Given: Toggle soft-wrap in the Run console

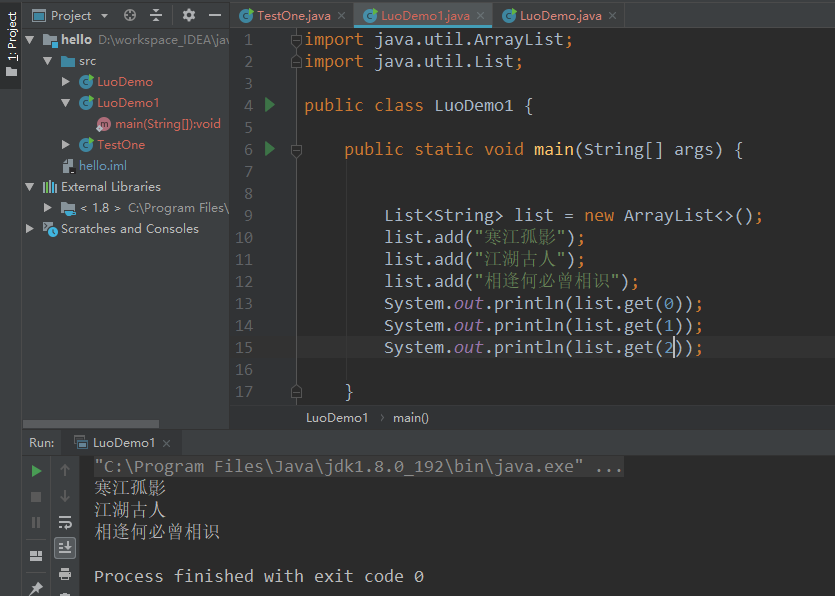Looking at the screenshot, I should click(x=65, y=522).
